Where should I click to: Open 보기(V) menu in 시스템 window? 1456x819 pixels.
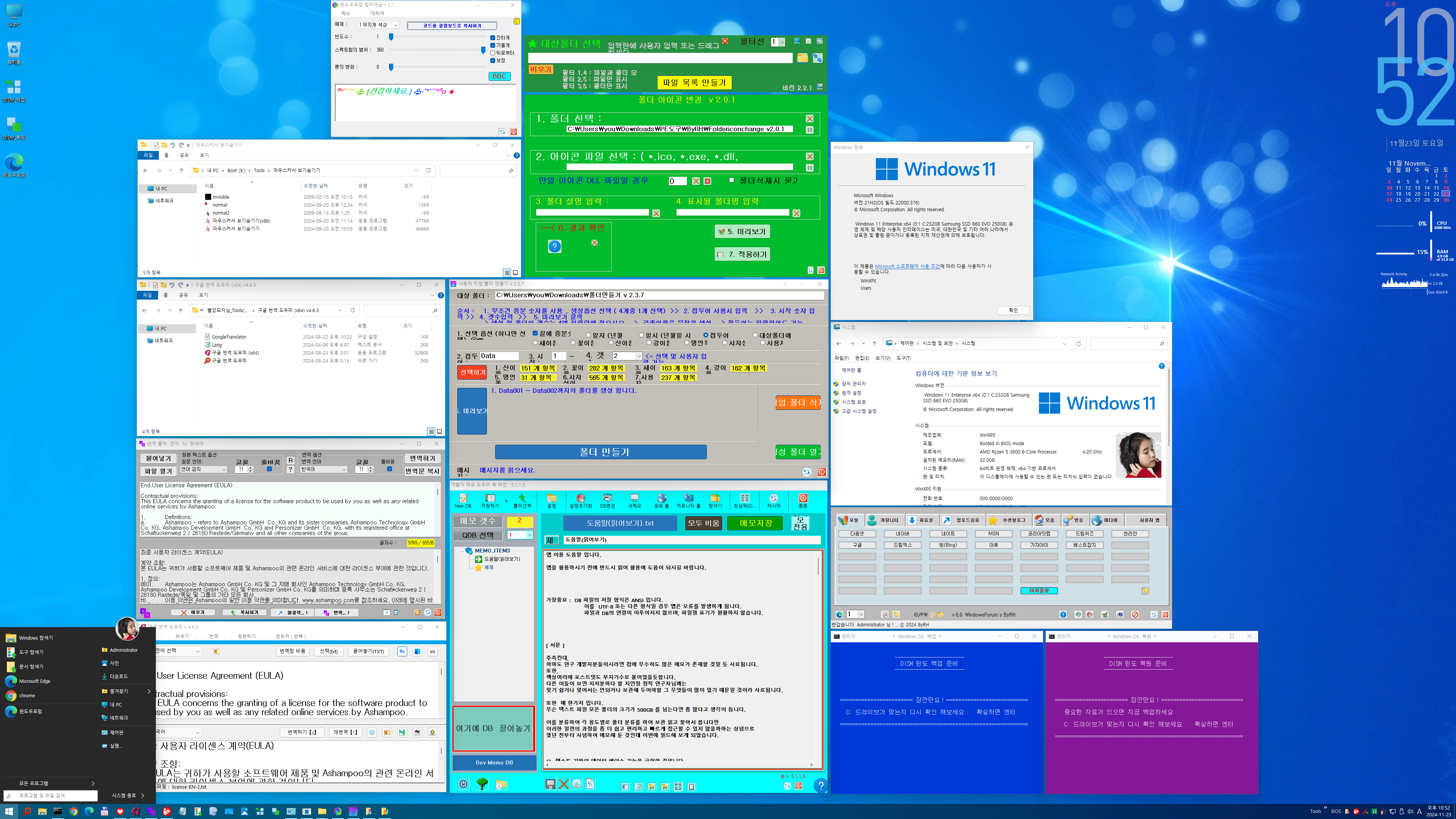(882, 358)
